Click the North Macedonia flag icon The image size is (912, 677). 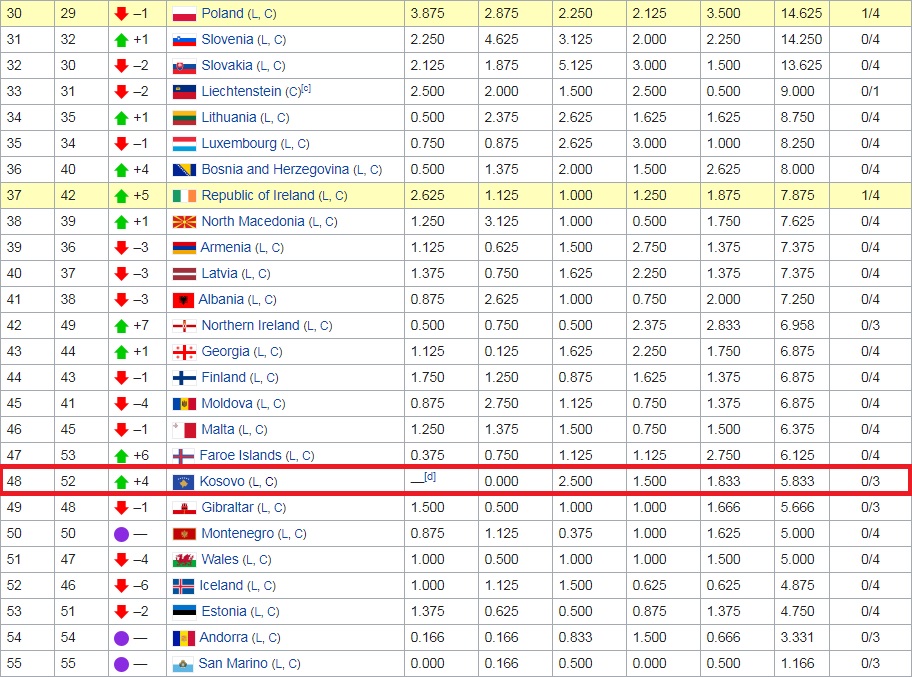(184, 222)
